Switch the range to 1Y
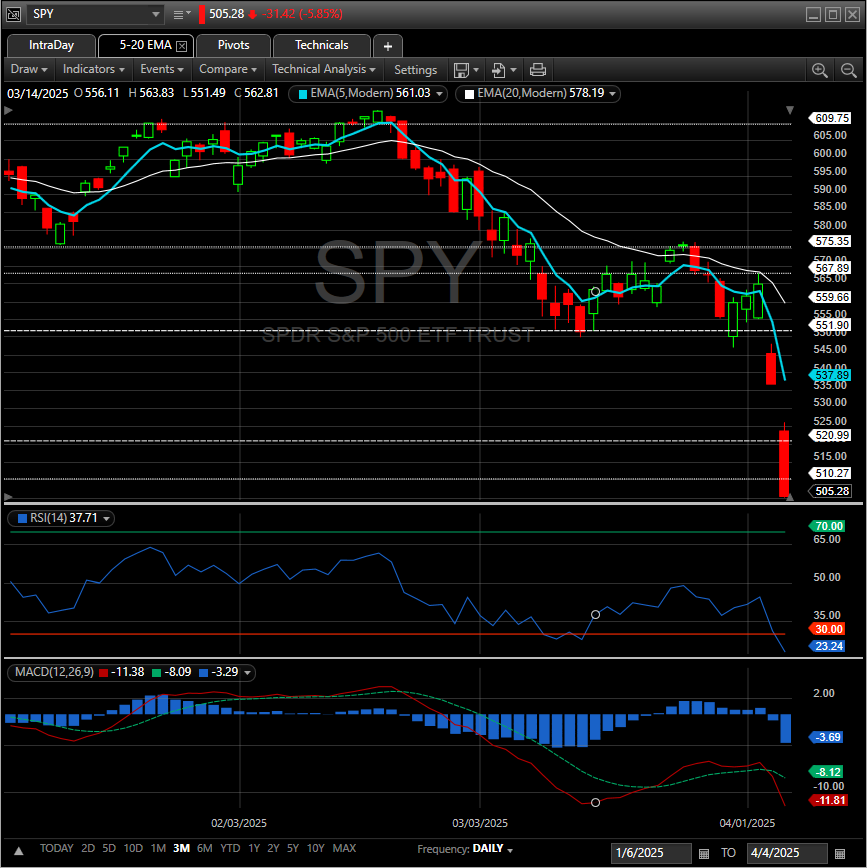The image size is (867, 868). click(x=254, y=848)
